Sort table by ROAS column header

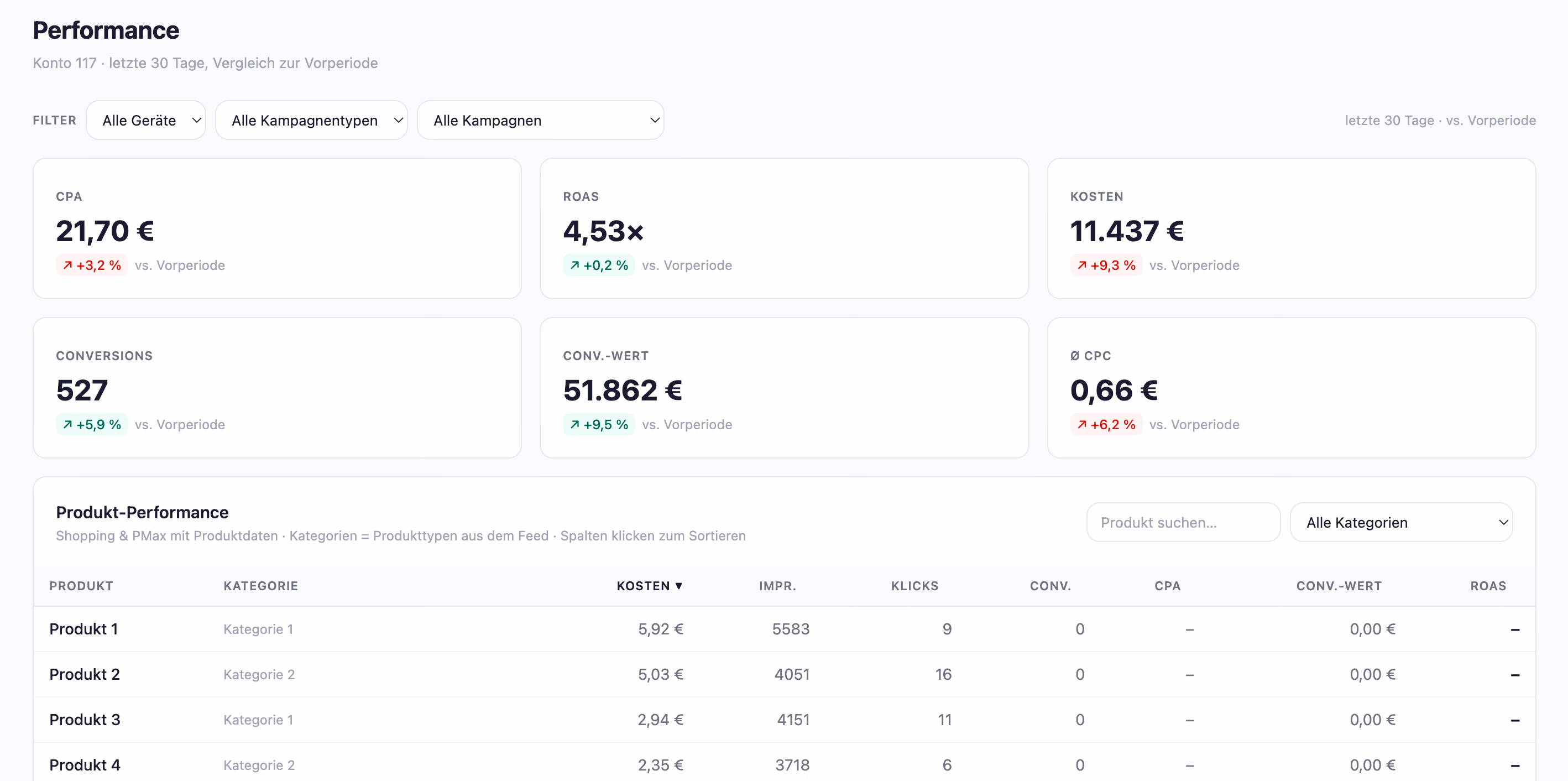1488,585
